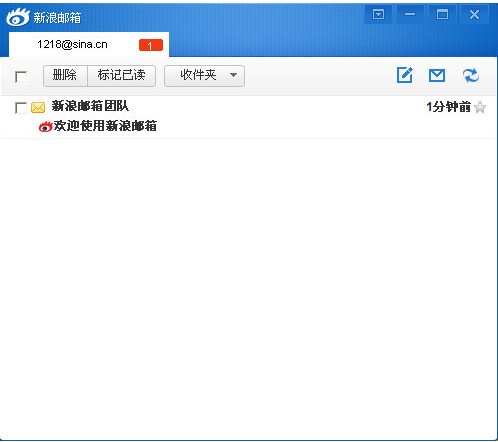The image size is (498, 442).
Task: Open the envelope mailbox icon in toolbar
Action: tap(437, 76)
